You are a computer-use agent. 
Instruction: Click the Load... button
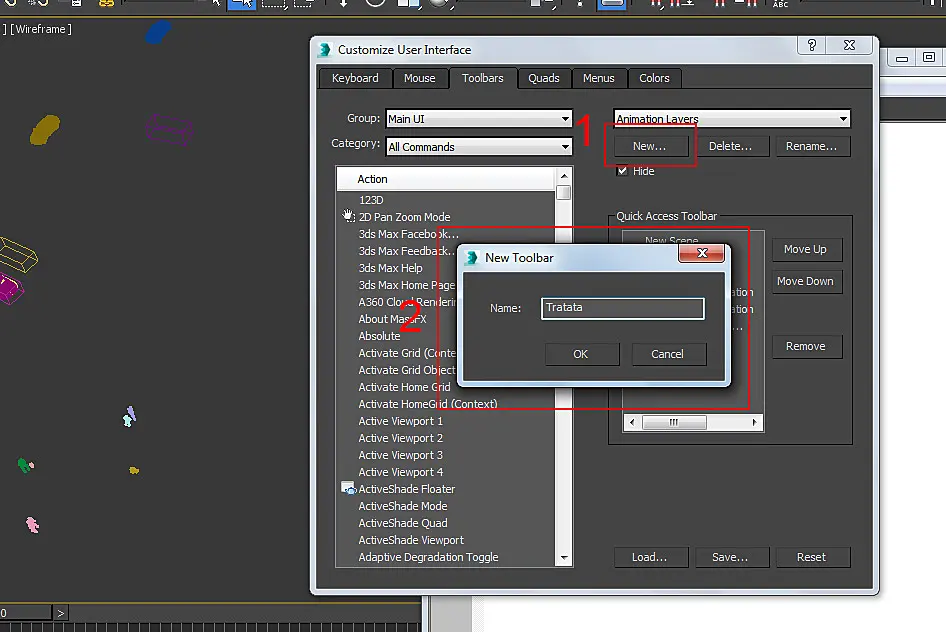[650, 557]
